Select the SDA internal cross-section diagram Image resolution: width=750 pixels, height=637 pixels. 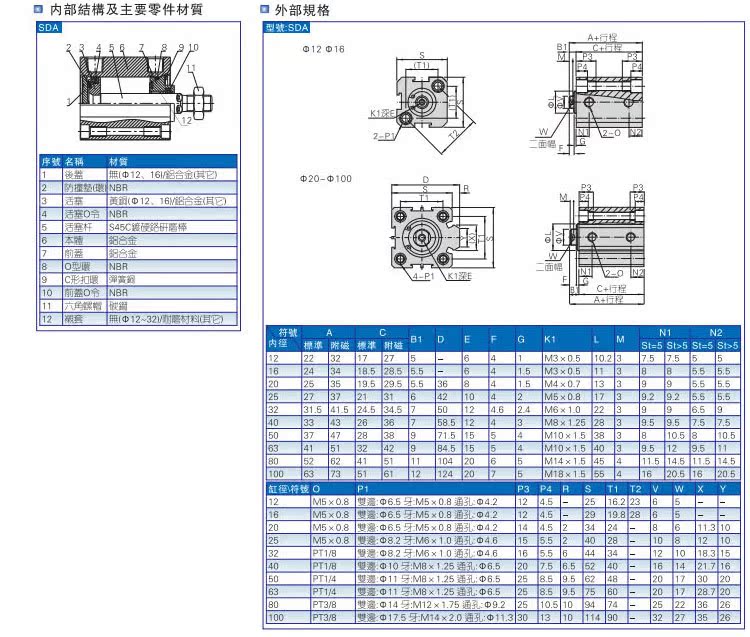[132, 93]
